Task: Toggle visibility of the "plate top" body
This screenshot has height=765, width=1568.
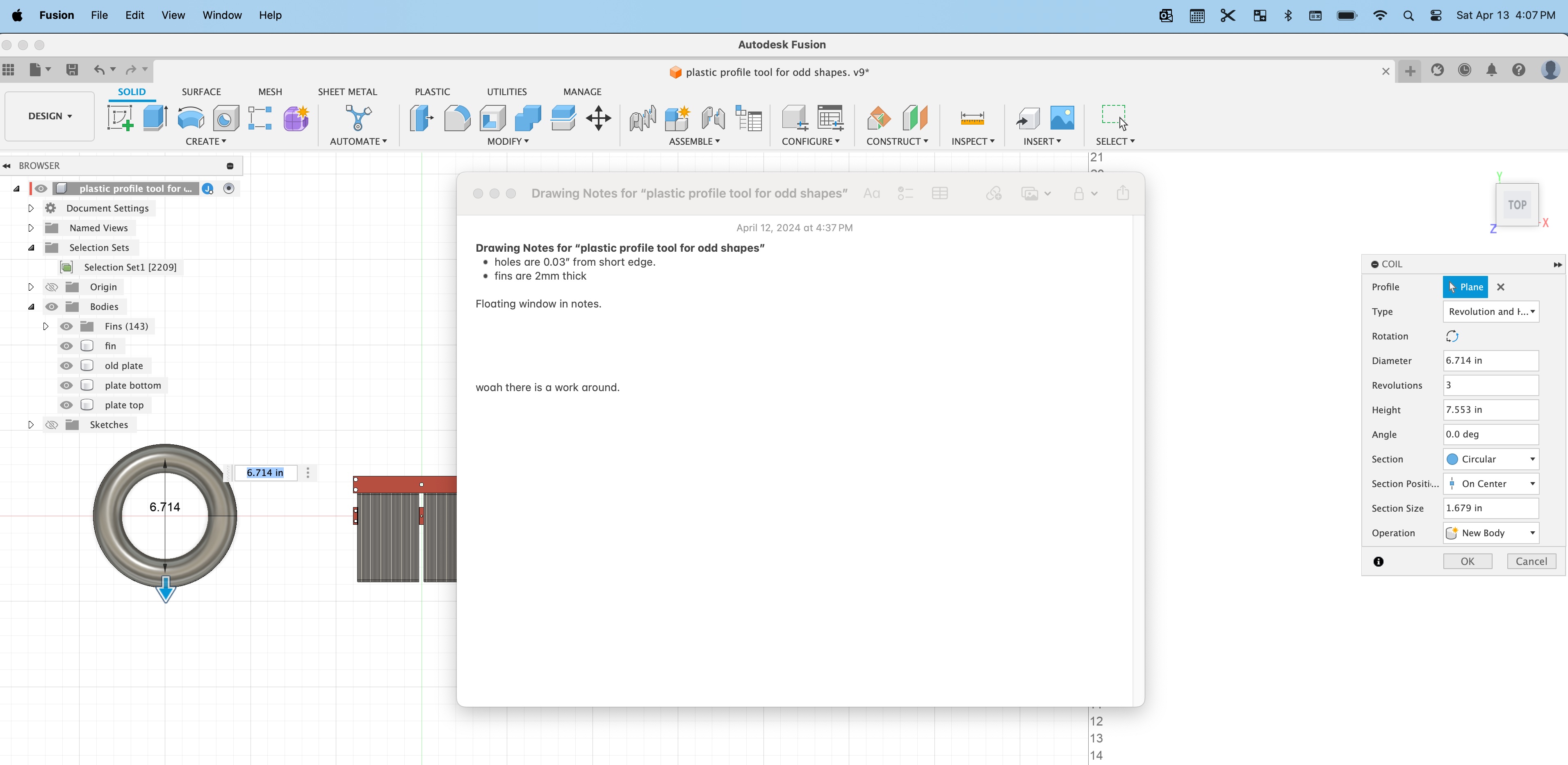Action: tap(66, 405)
